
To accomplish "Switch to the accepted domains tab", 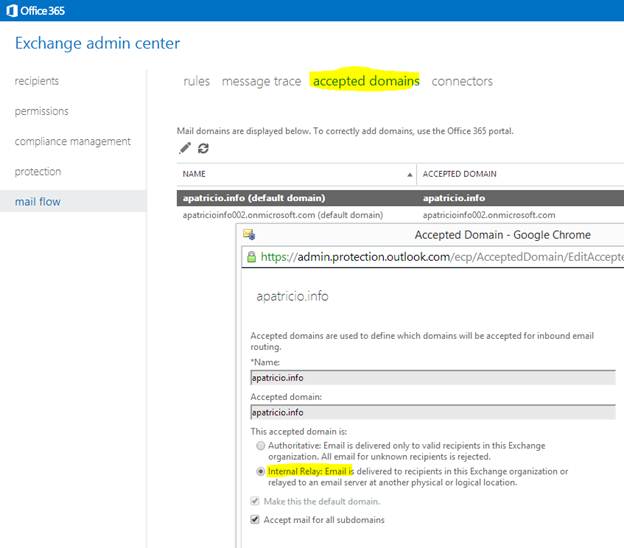I will pyautogui.click(x=366, y=81).
